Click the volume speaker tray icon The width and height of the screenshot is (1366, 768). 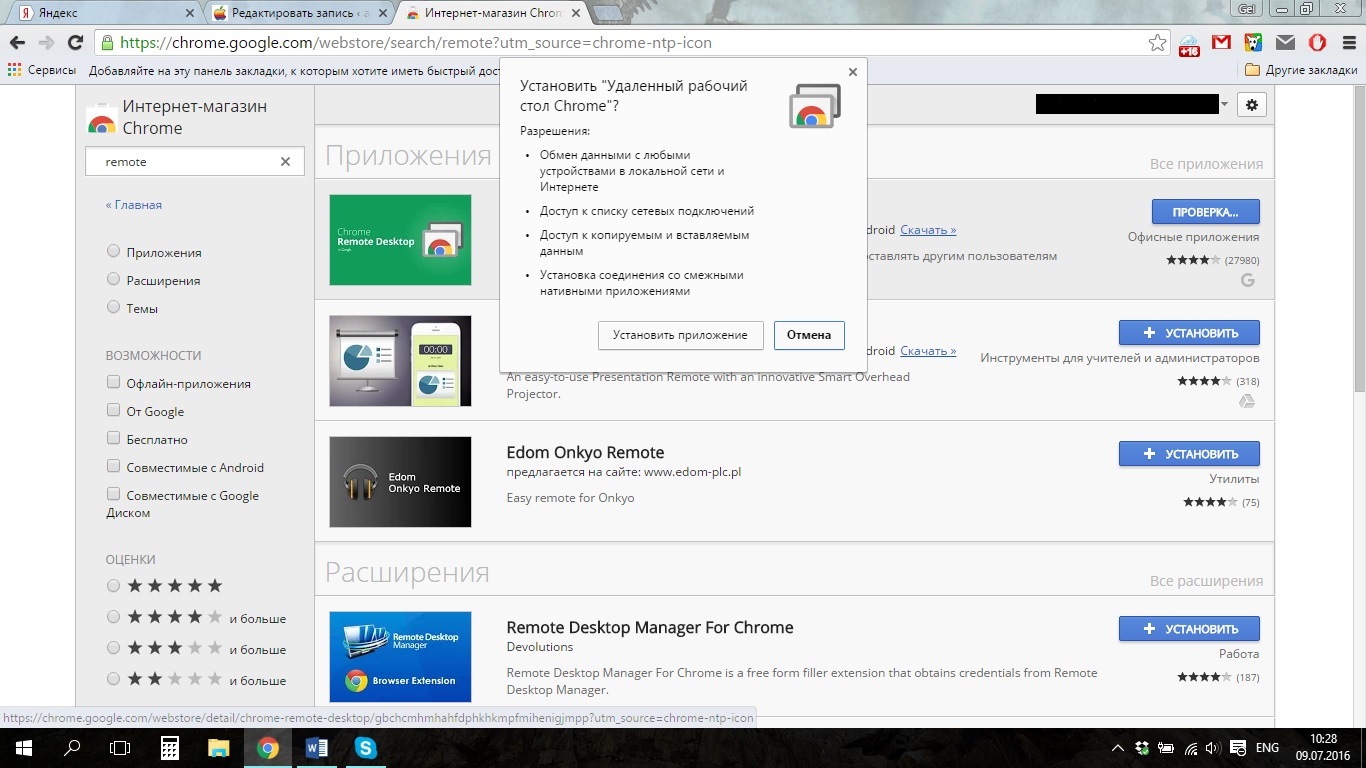pyautogui.click(x=1212, y=748)
